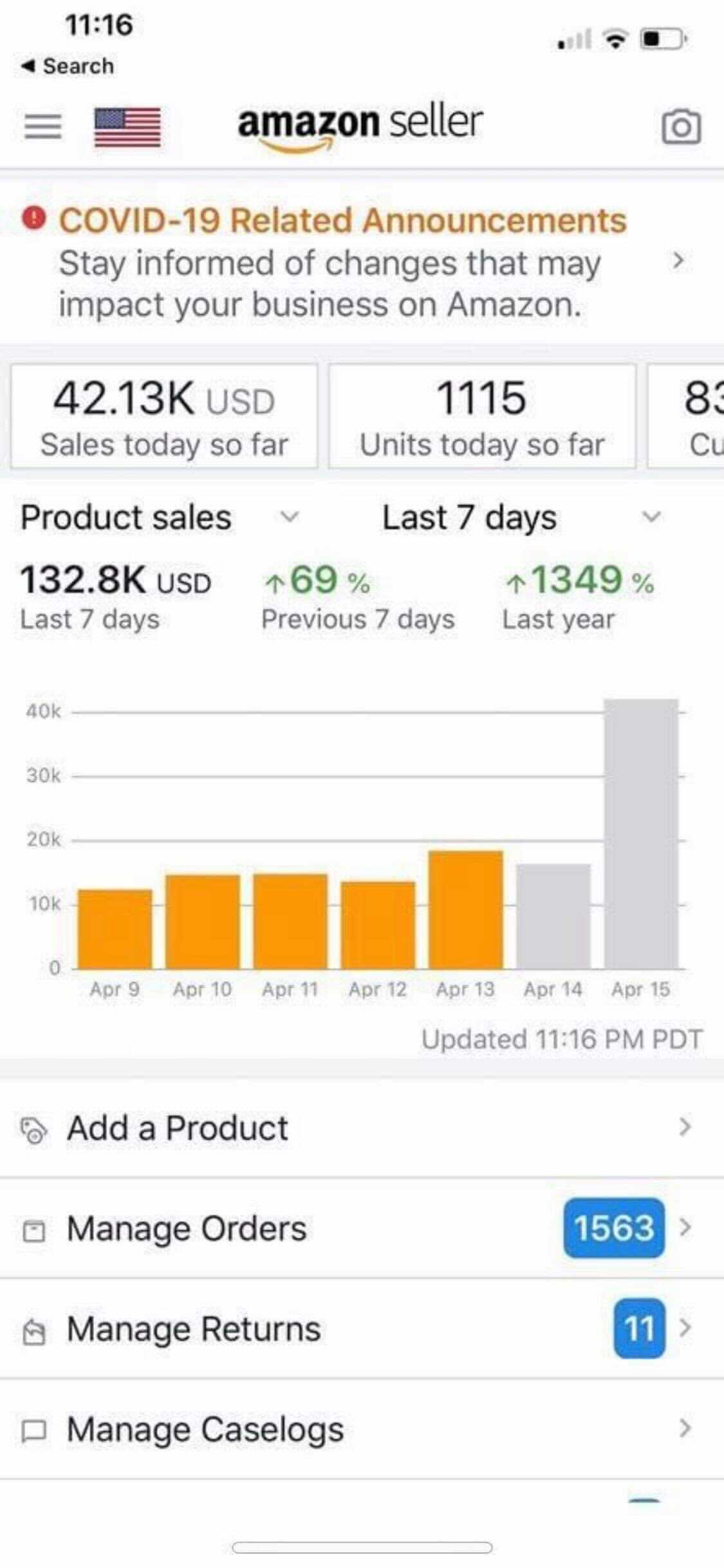Viewport: 724px width, 1568px height.
Task: Expand the Product sales dropdown
Action: (x=289, y=517)
